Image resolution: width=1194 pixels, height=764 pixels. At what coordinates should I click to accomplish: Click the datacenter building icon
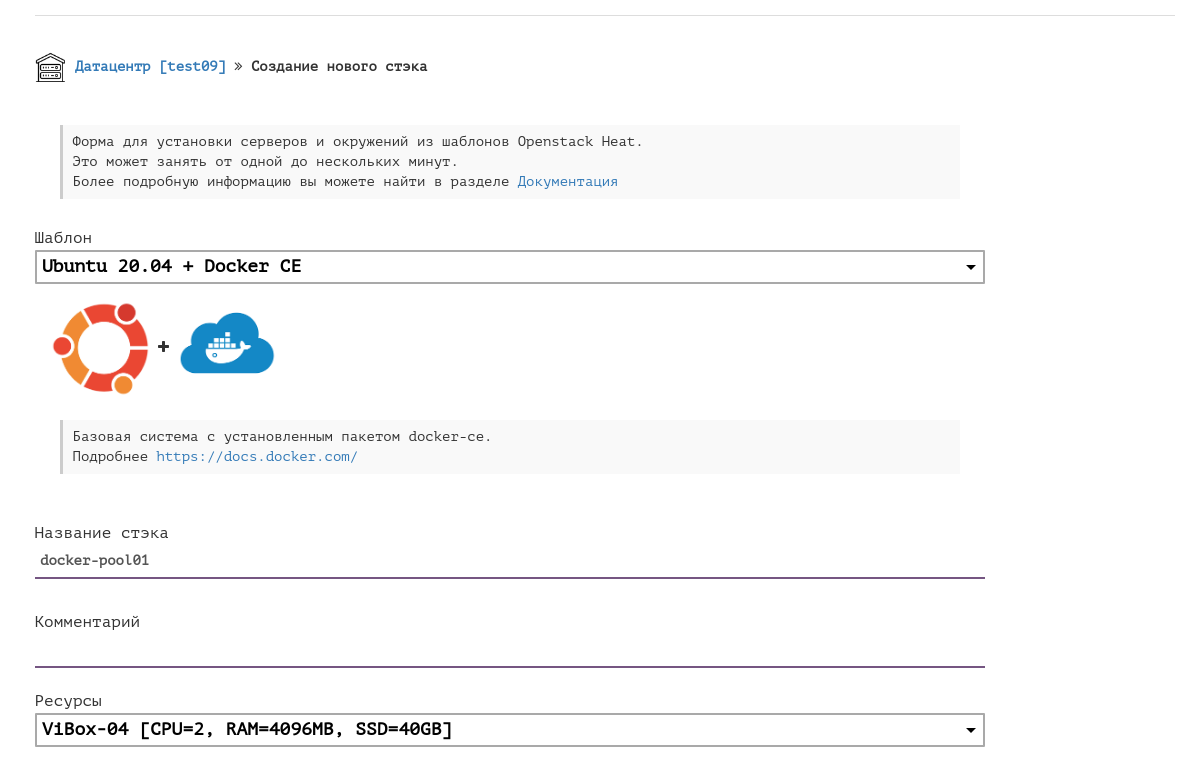coord(50,67)
